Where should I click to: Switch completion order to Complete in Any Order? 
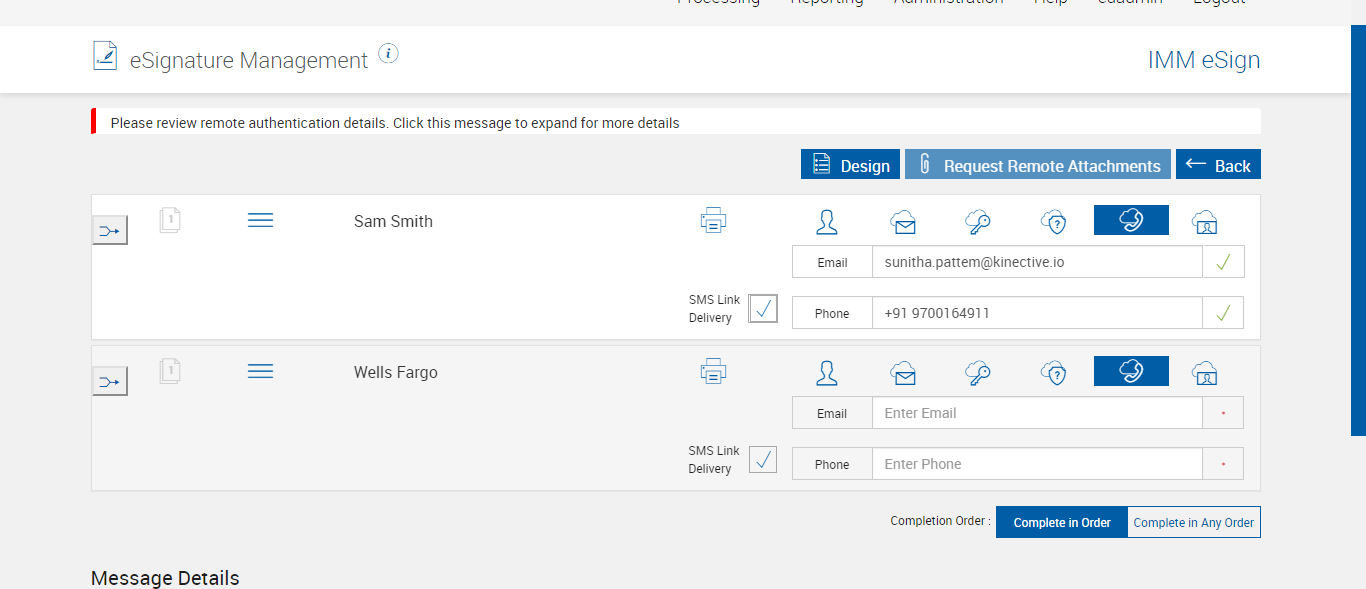(1194, 522)
